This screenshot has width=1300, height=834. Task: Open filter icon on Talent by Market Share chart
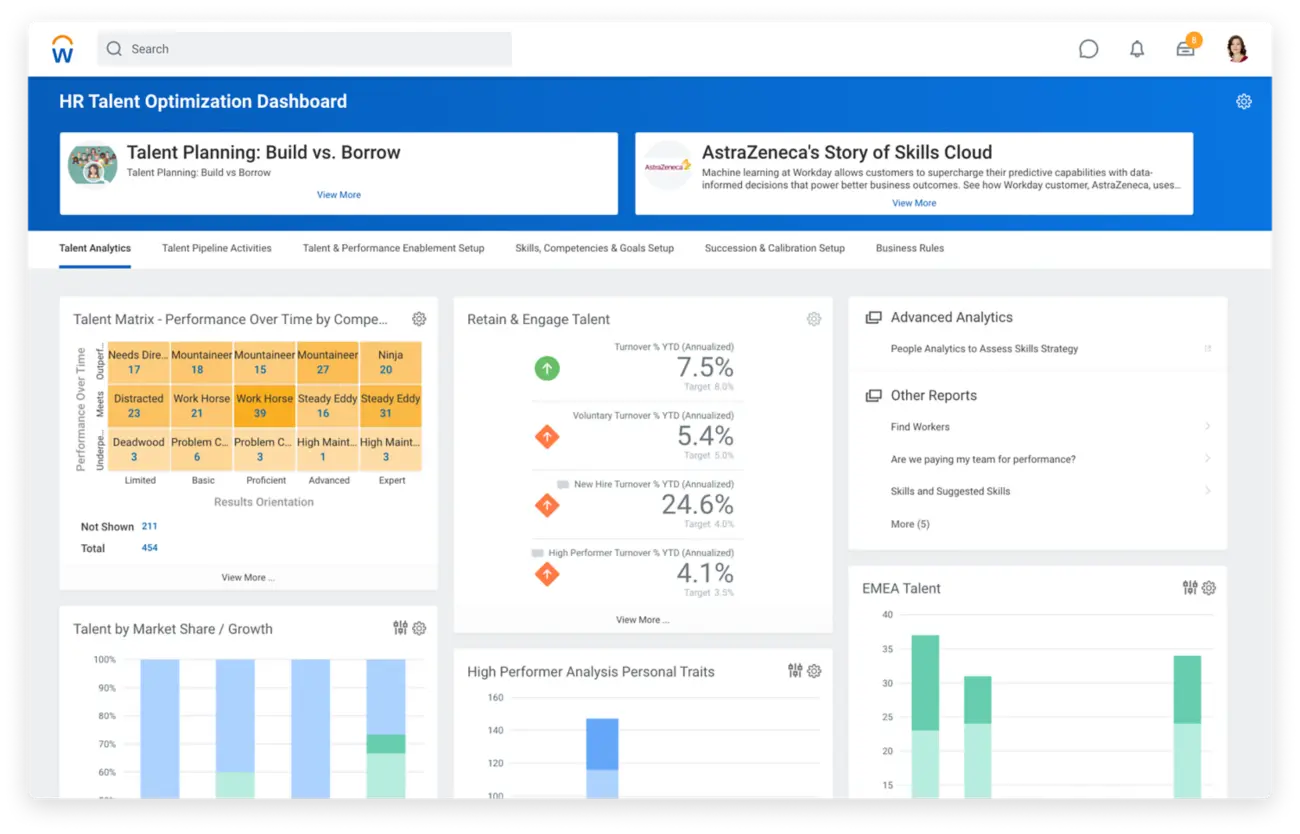(400, 628)
